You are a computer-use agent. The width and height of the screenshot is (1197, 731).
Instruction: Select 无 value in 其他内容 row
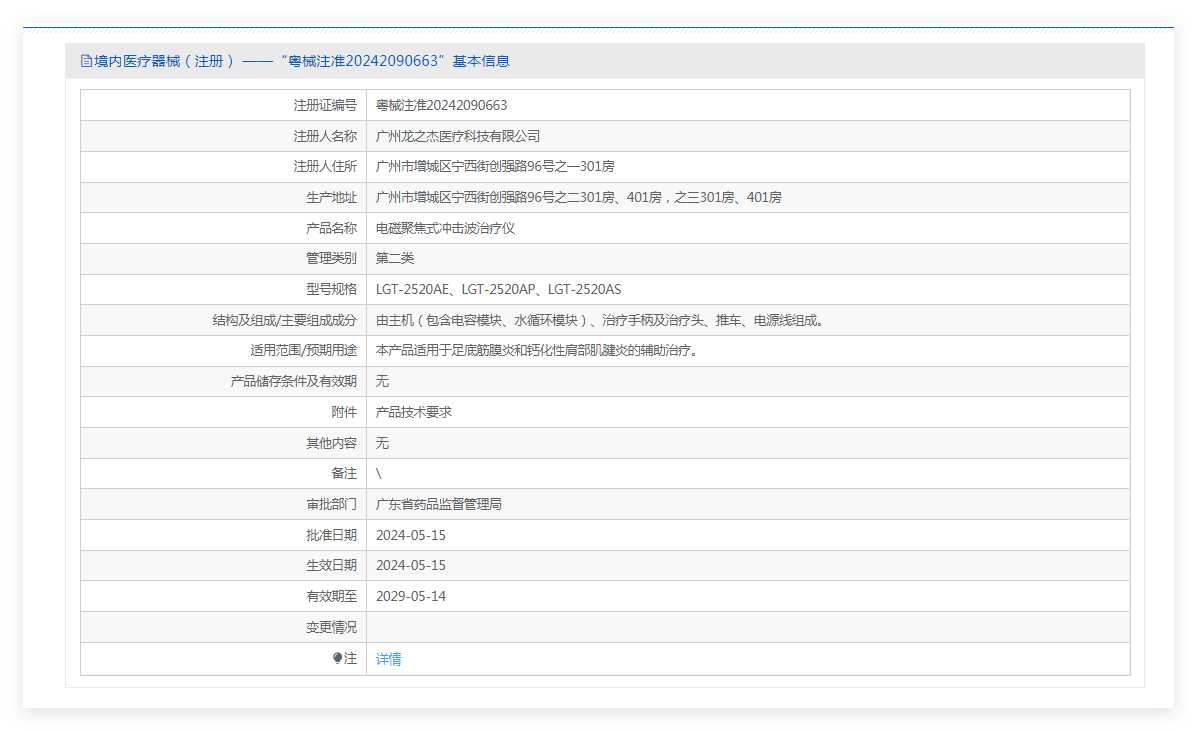382,443
